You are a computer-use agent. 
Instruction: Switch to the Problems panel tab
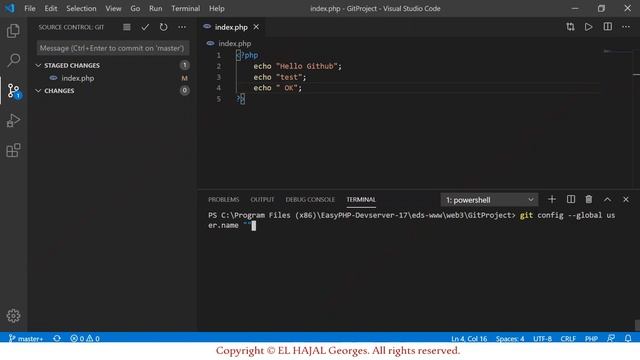(223, 199)
